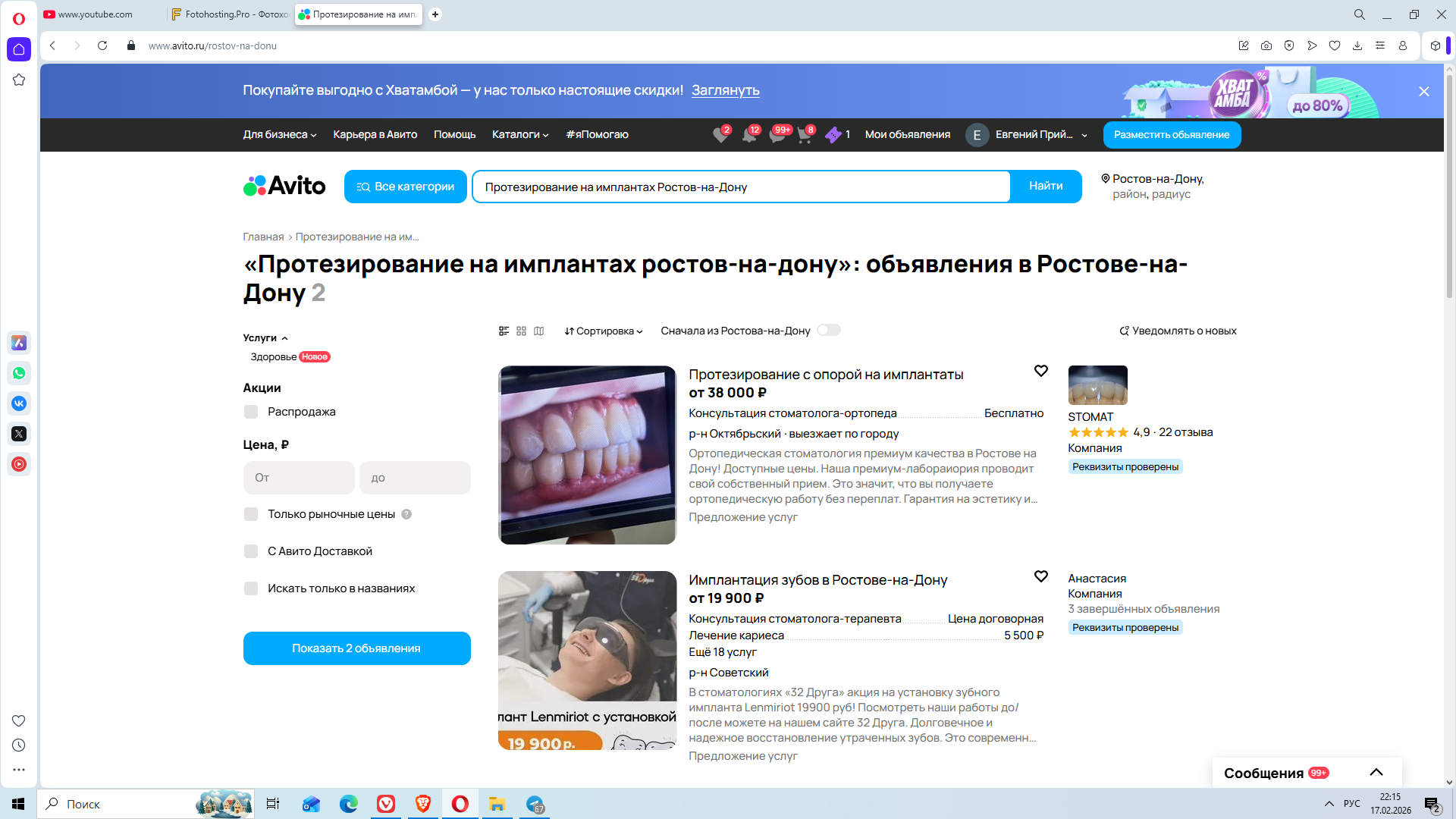Open shopping cart icon in header
This screenshot has height=819, width=1456.
[x=804, y=135]
